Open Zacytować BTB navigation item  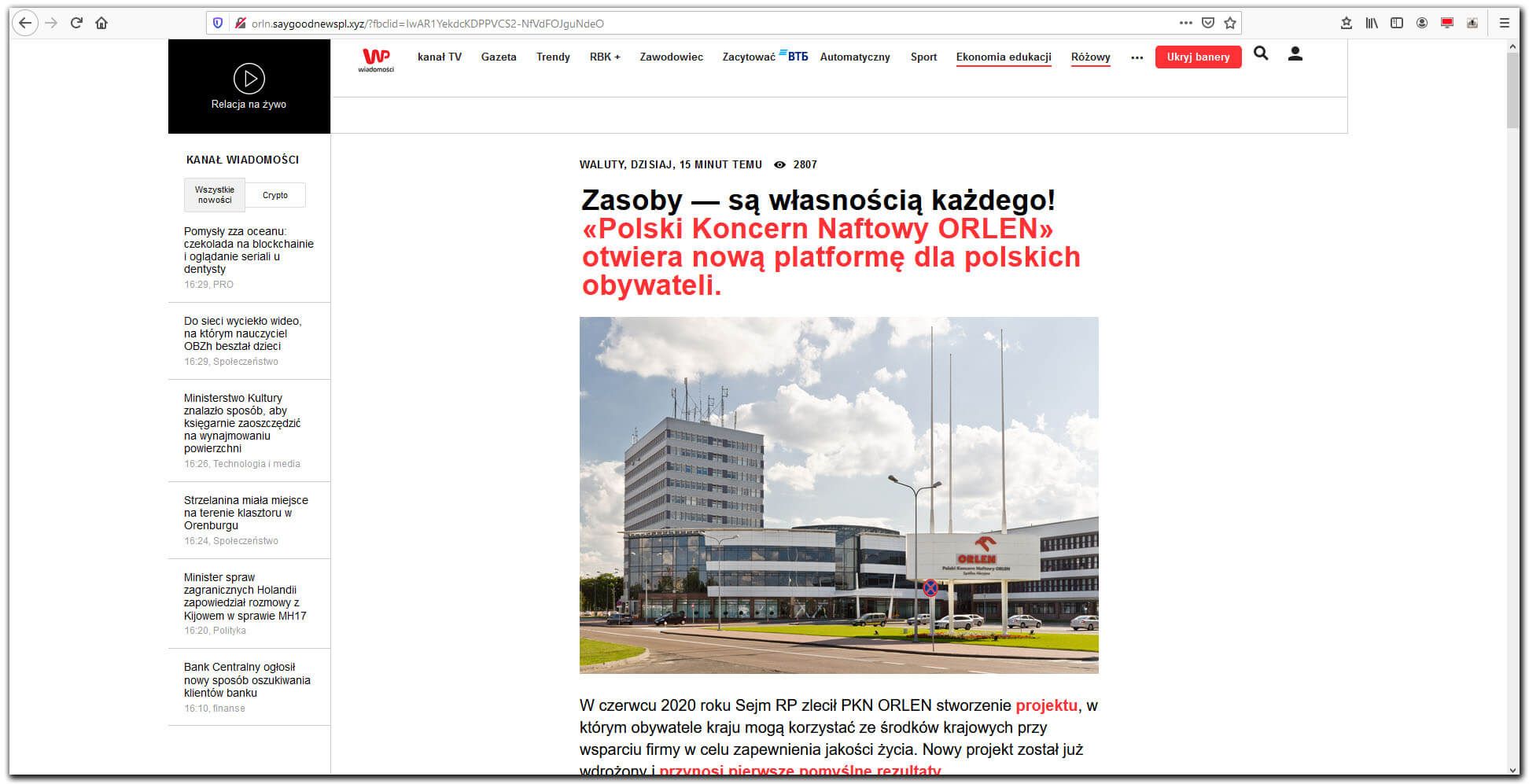765,57
